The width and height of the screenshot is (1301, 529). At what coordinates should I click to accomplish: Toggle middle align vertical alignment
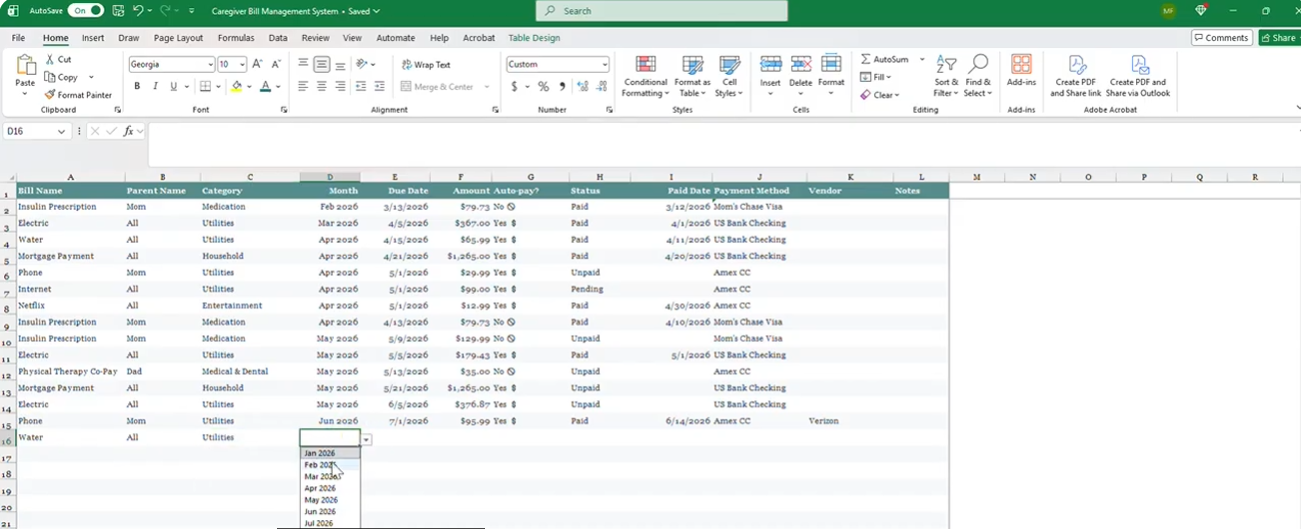(x=322, y=64)
